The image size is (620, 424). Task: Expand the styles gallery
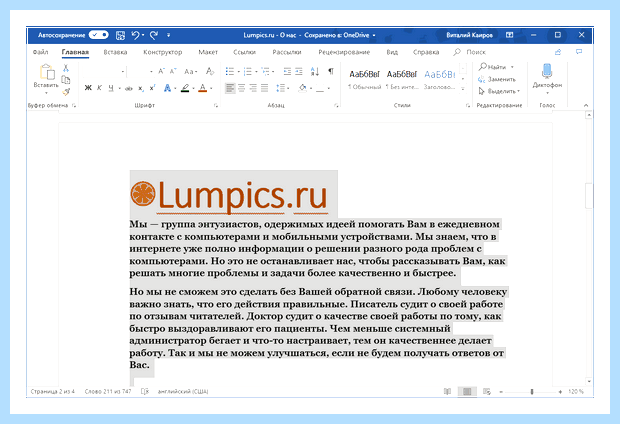coord(463,89)
